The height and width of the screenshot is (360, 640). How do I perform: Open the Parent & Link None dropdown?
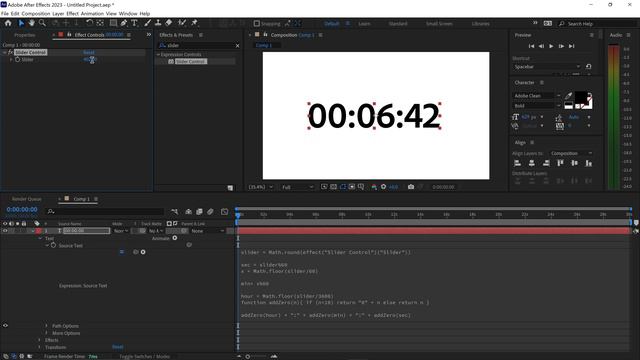click(x=208, y=231)
